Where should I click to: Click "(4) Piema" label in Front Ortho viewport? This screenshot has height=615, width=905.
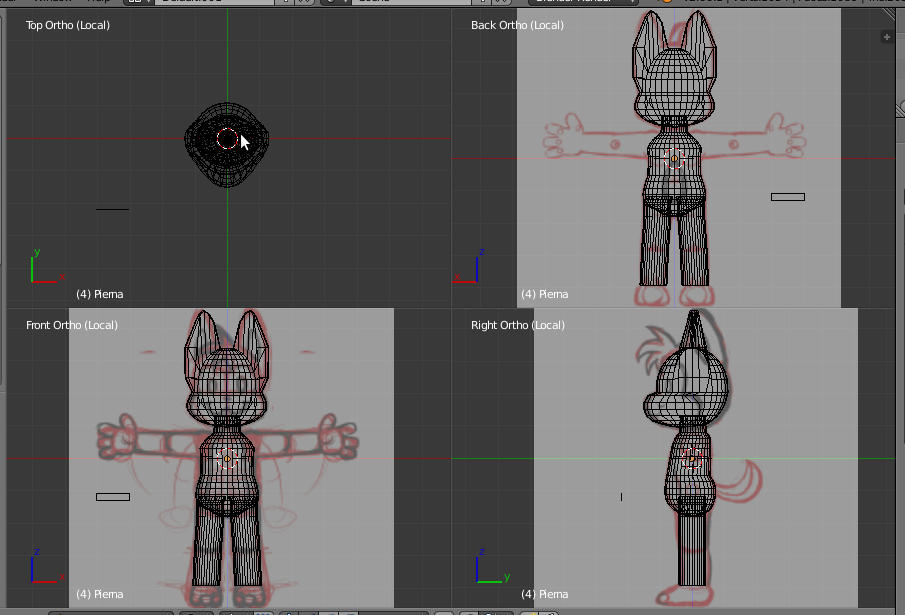tap(100, 594)
